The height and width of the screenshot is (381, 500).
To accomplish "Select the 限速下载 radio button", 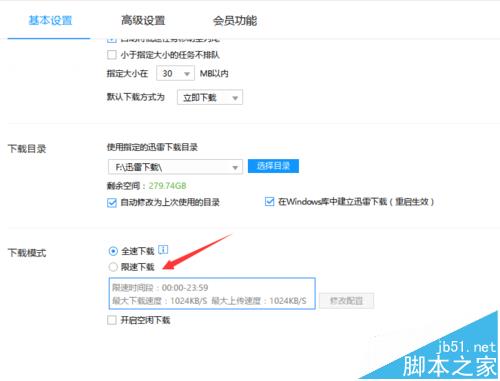I will pyautogui.click(x=113, y=267).
